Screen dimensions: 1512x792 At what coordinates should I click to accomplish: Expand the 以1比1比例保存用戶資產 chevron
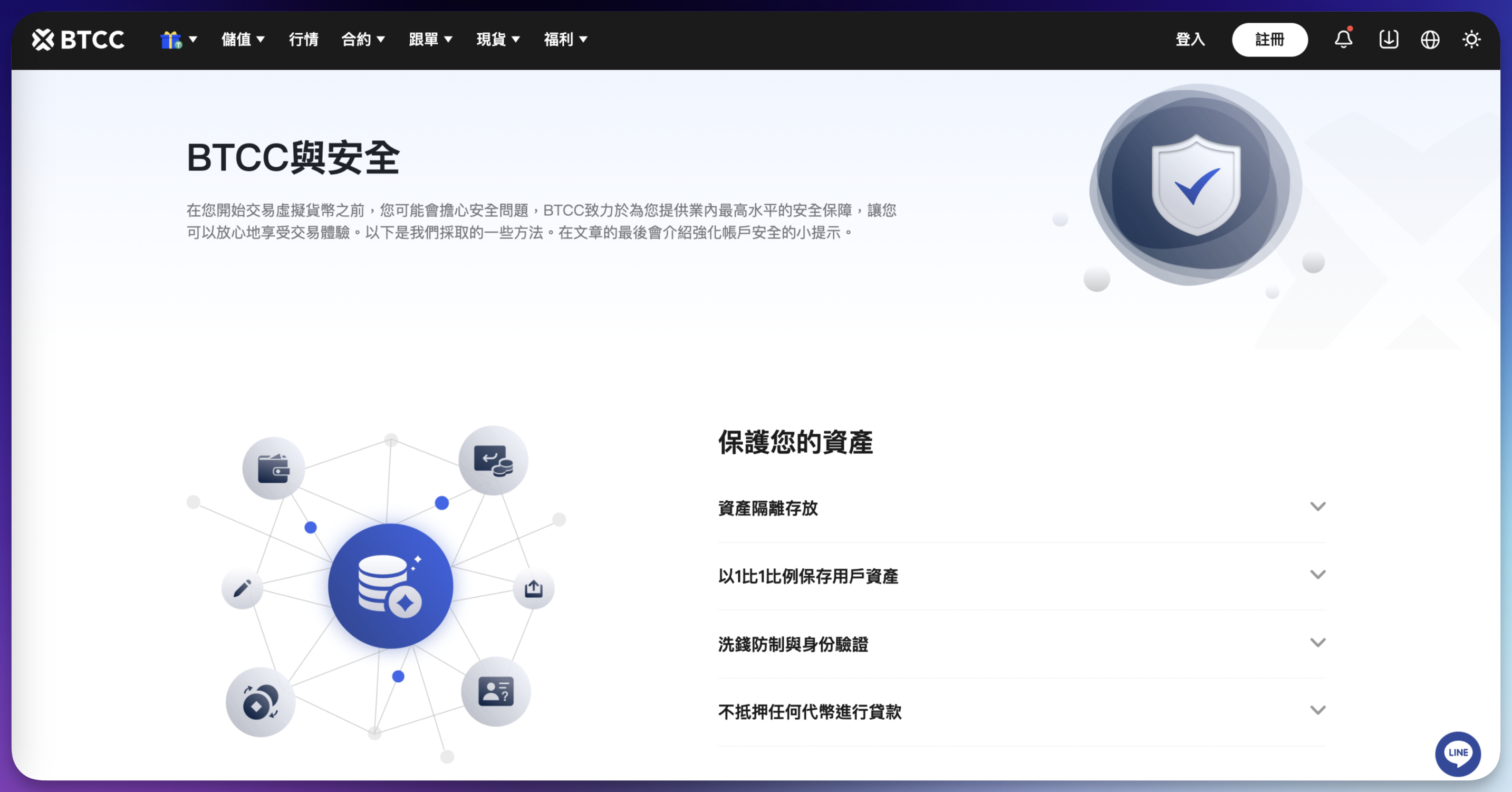1318,575
